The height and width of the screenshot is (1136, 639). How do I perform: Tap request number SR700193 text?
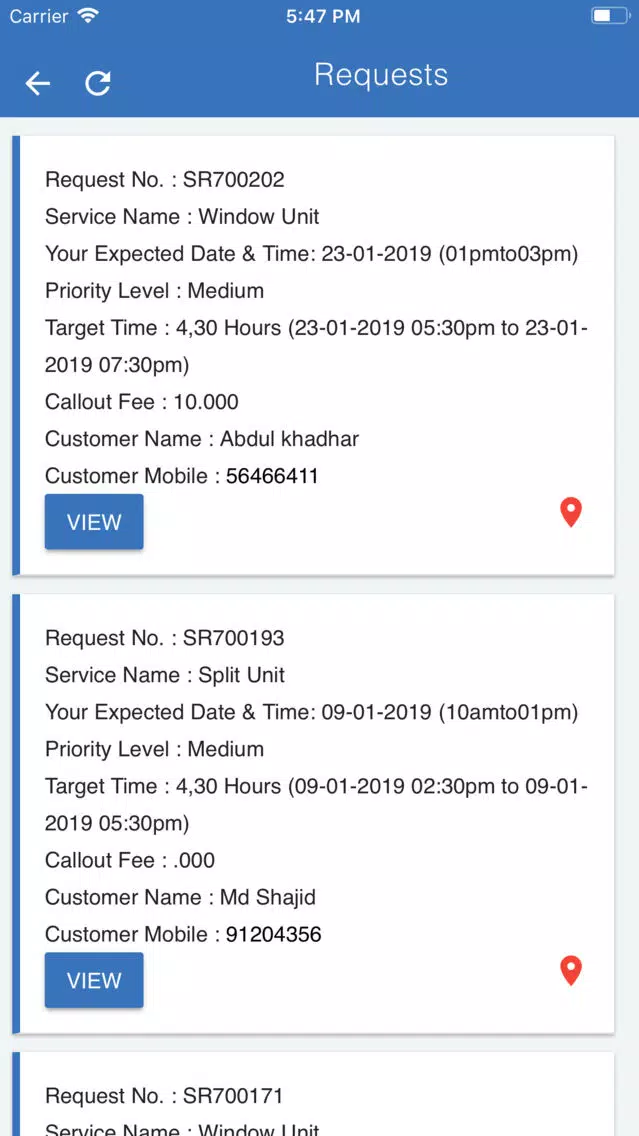233,638
